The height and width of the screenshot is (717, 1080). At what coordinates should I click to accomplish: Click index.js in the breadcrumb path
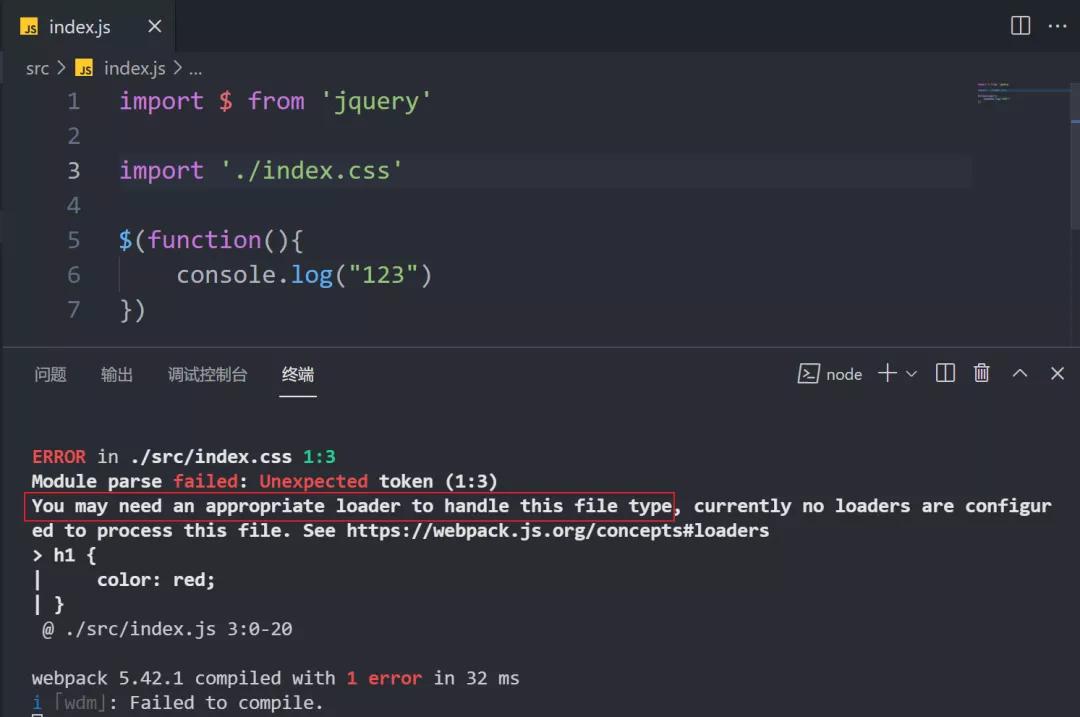pyautogui.click(x=134, y=68)
